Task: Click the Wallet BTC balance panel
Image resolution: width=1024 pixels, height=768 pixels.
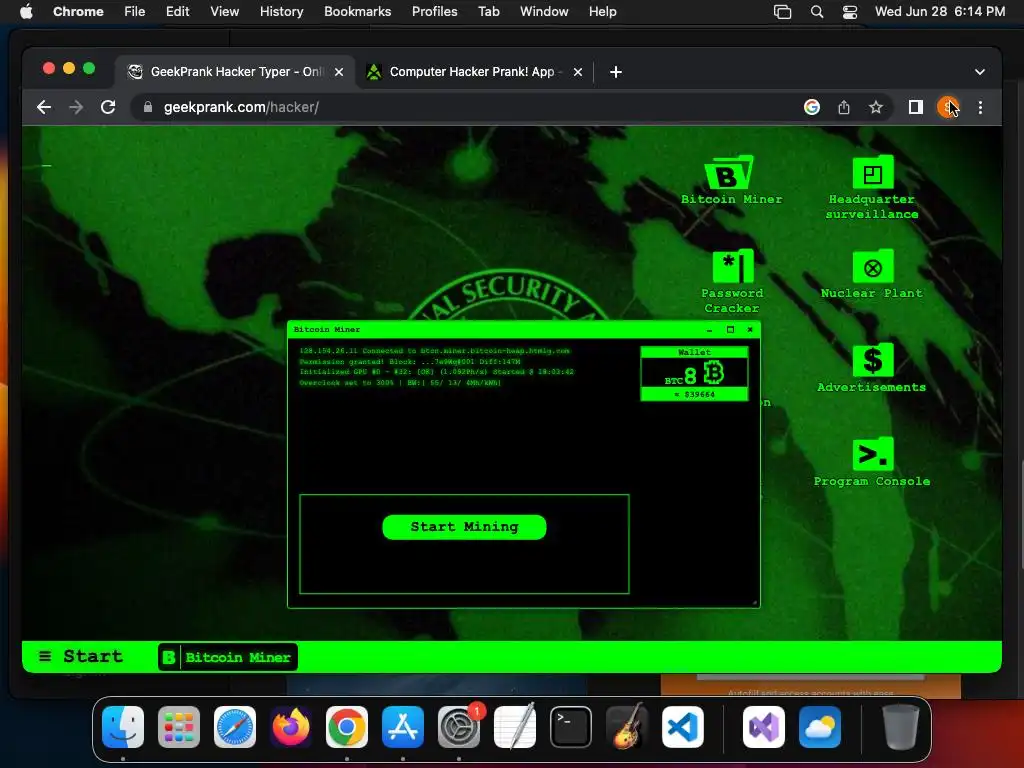Action: 694,374
